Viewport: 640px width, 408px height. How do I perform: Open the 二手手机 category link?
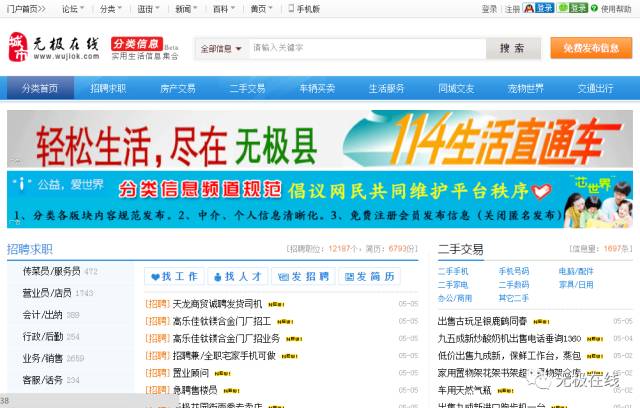click(453, 271)
